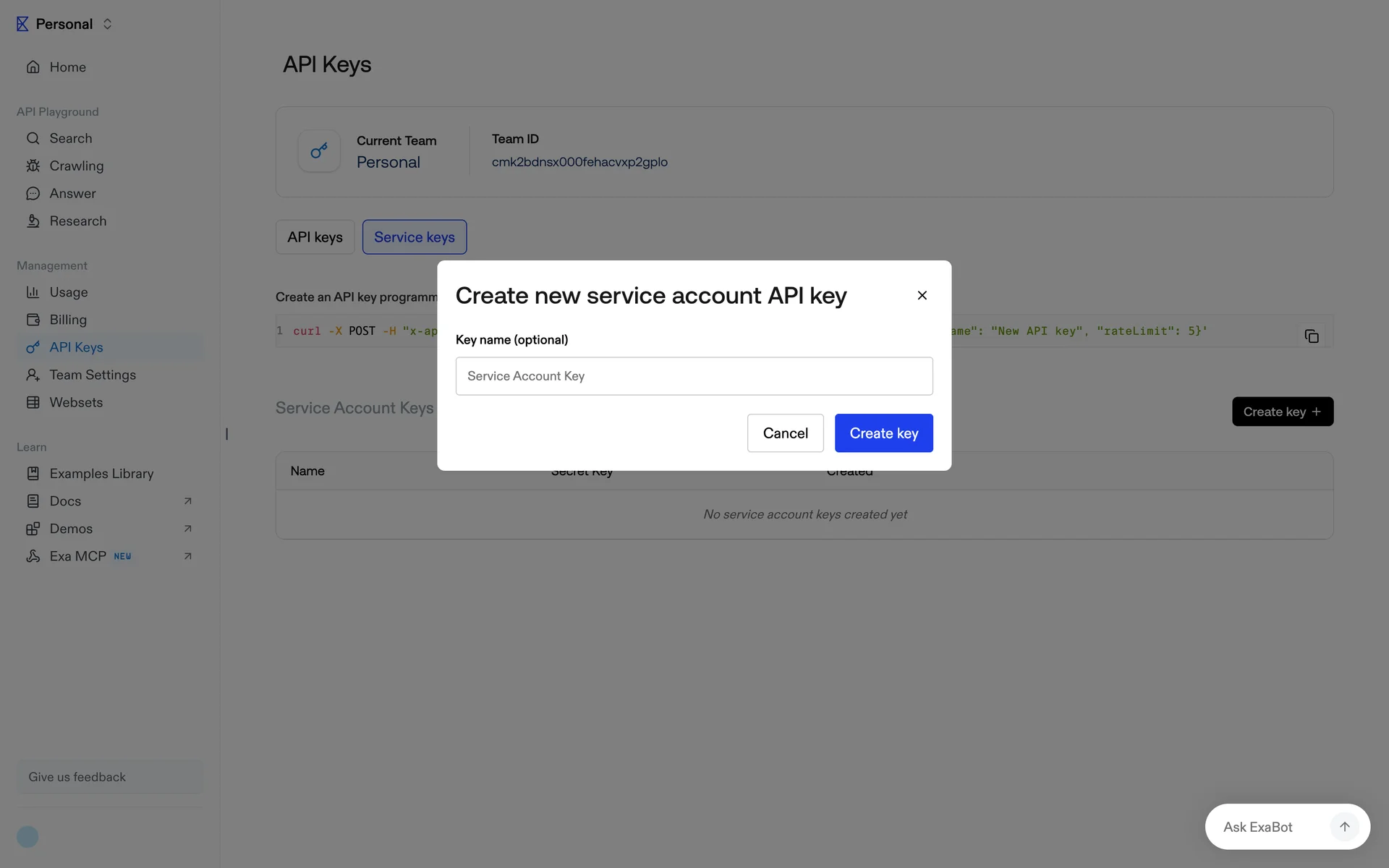Click the Ask ExaBot send arrow
The width and height of the screenshot is (1389, 868).
pyautogui.click(x=1344, y=827)
